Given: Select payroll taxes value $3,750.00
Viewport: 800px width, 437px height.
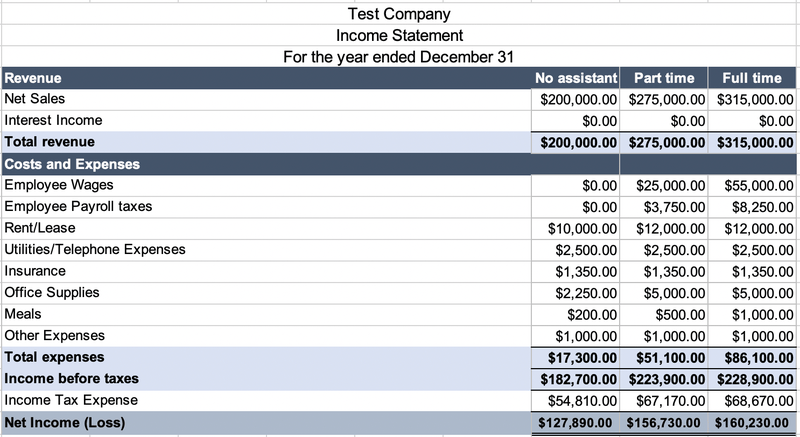Looking at the screenshot, I should (664, 207).
